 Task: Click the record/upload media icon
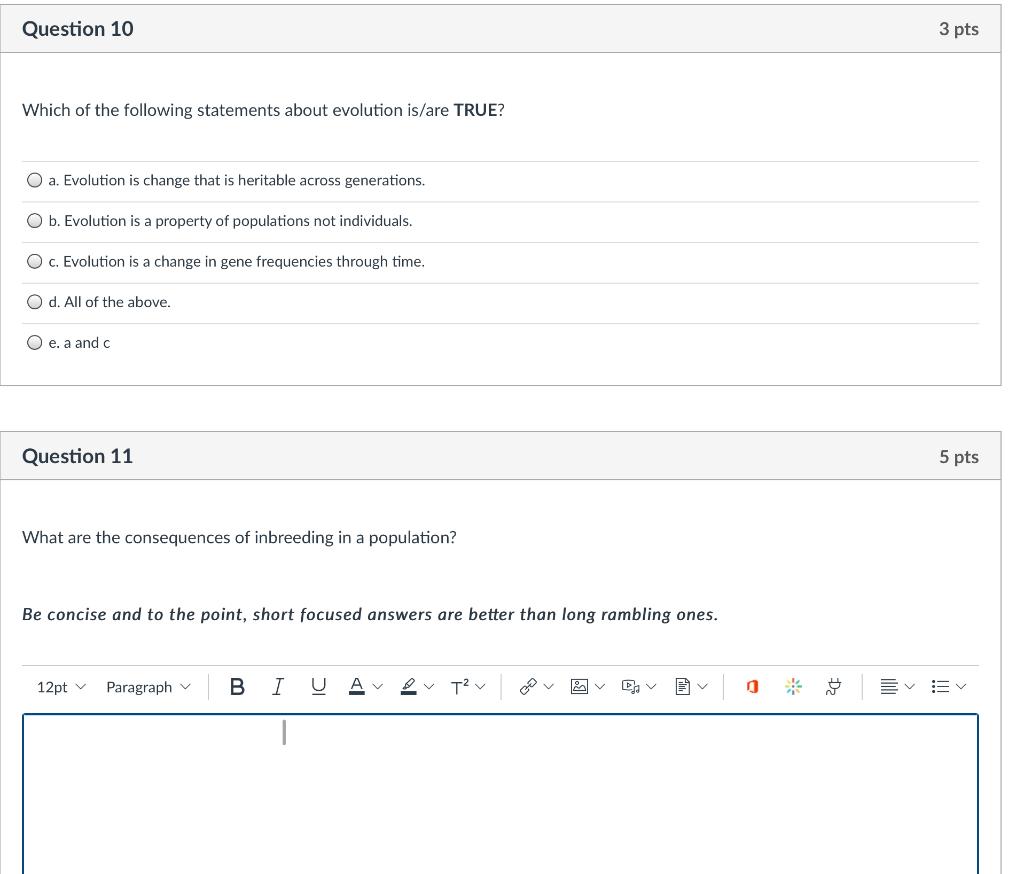click(x=631, y=687)
